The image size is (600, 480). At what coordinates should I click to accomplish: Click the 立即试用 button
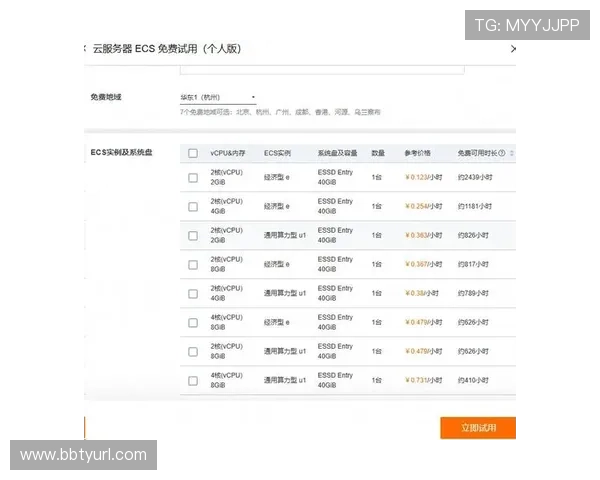[478, 428]
